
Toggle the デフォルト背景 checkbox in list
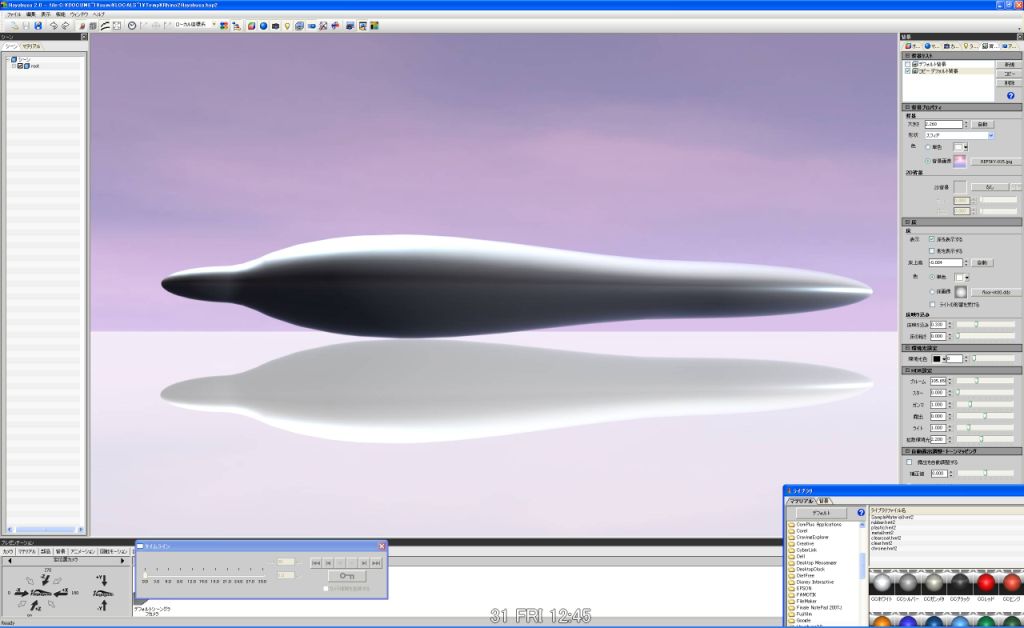tap(908, 64)
